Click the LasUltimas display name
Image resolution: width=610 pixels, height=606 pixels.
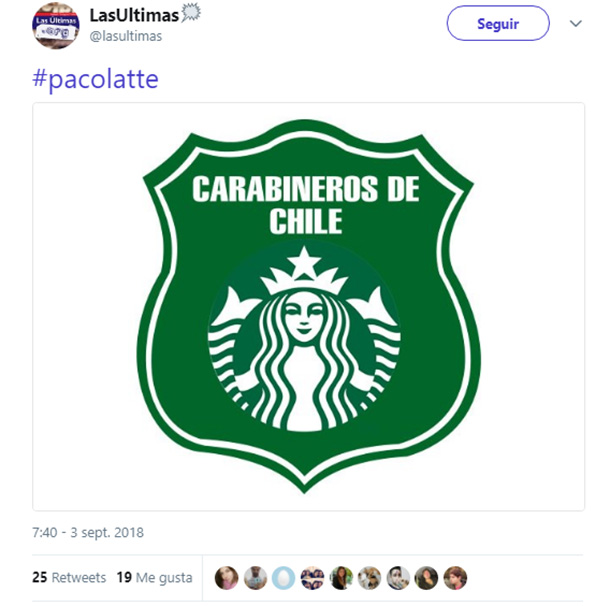(x=134, y=16)
